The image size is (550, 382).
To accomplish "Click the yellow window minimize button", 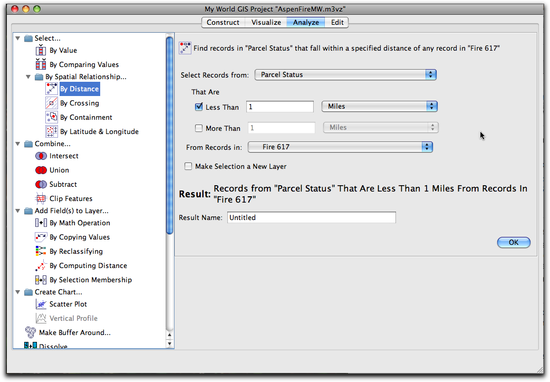I will tap(26, 9).
